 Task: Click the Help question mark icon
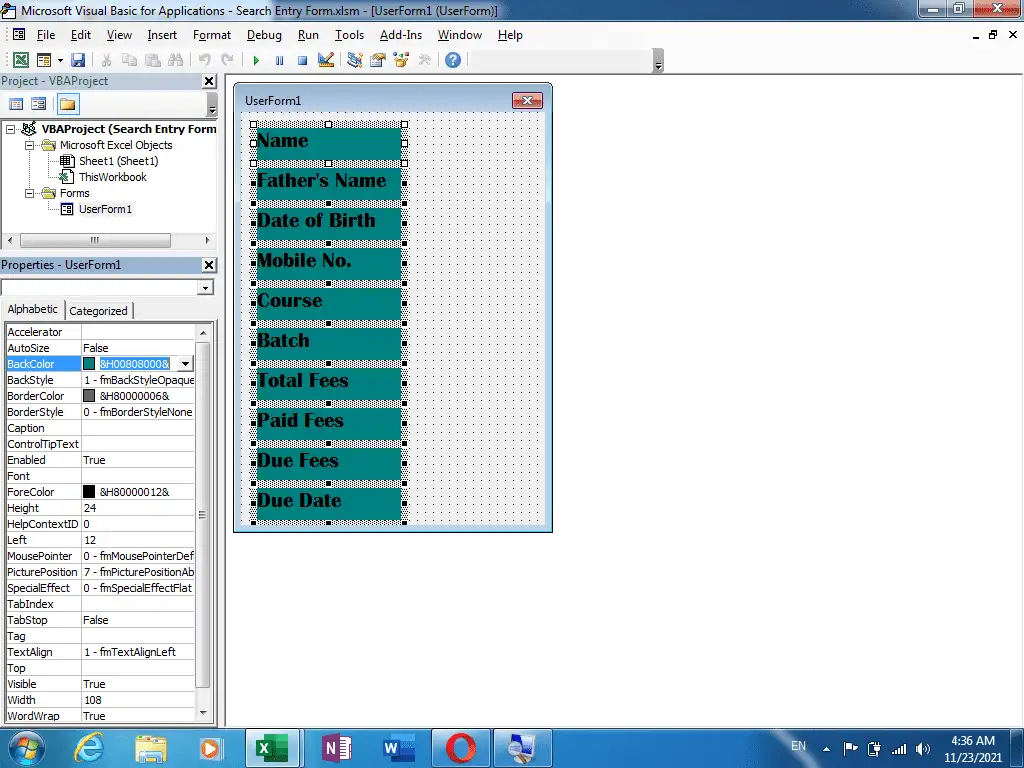click(453, 60)
